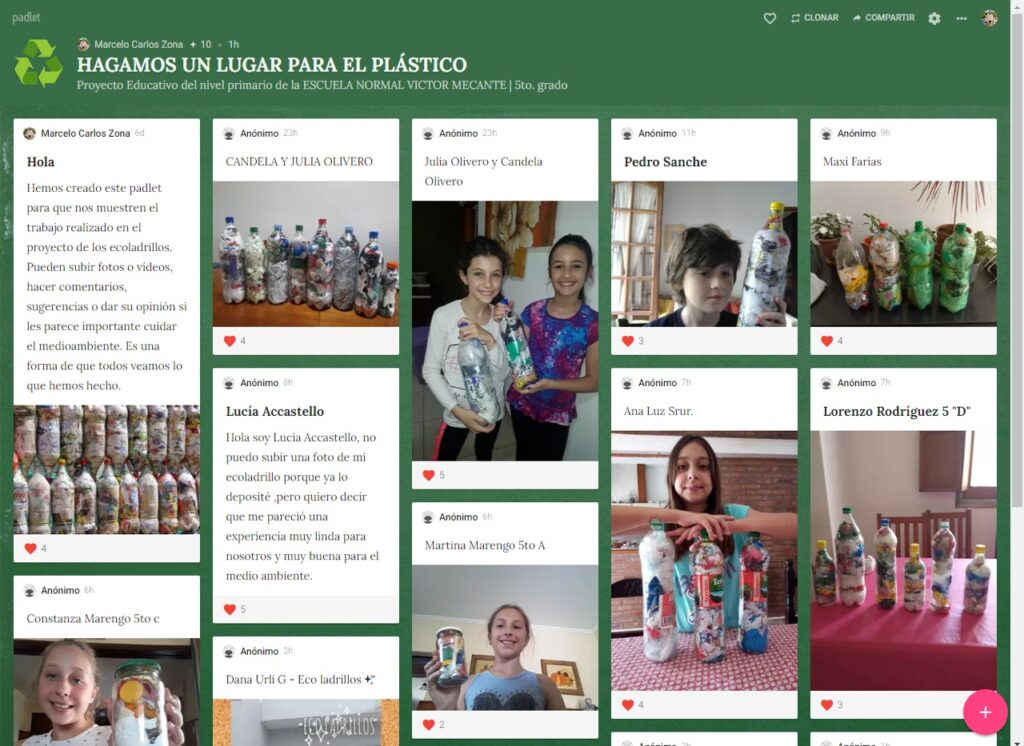Click the Lucía Accastello post title
The width and height of the screenshot is (1024, 746).
point(275,412)
